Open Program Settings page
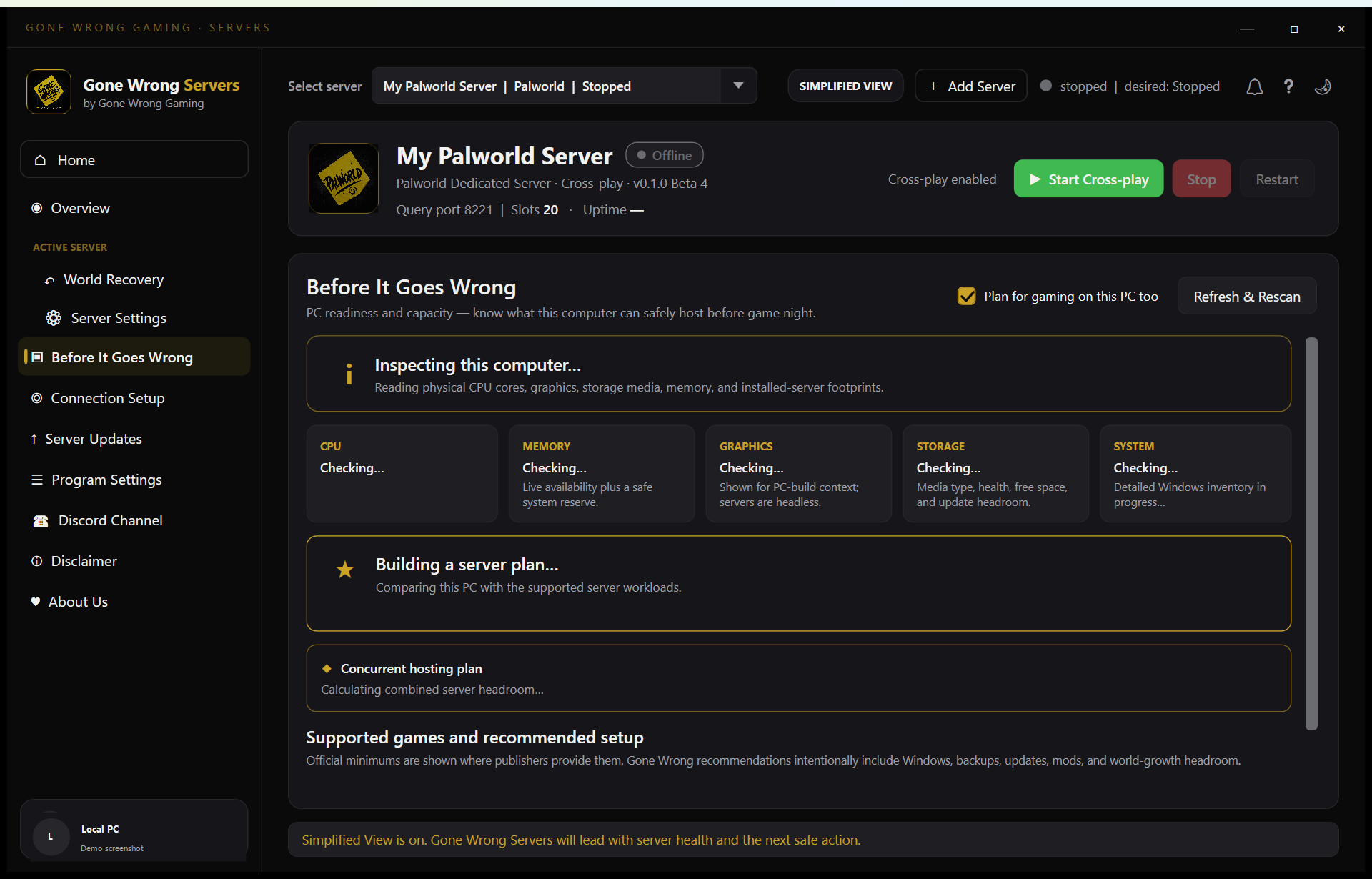The width and height of the screenshot is (1372, 879). point(134,480)
